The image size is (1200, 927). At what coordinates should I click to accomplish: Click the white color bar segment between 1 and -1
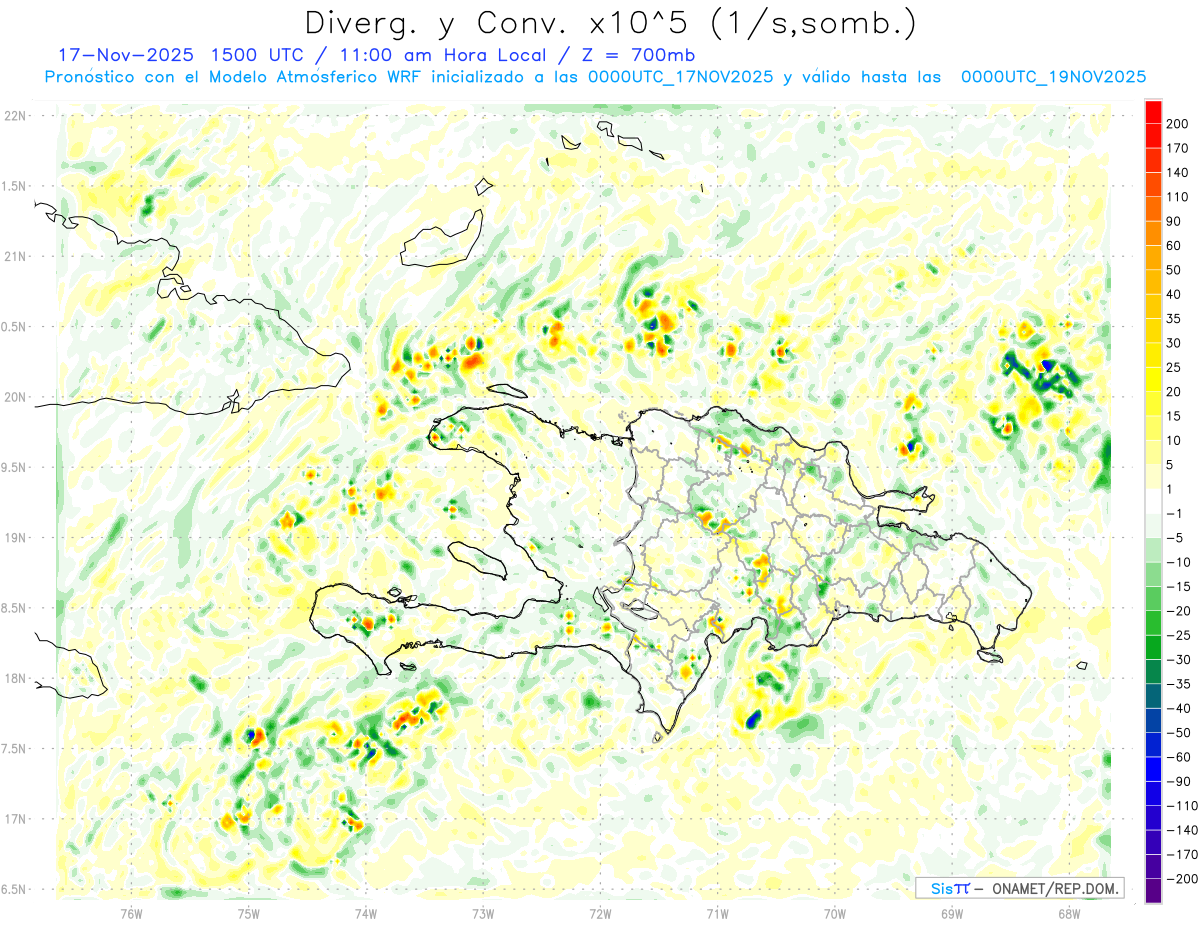point(1153,502)
